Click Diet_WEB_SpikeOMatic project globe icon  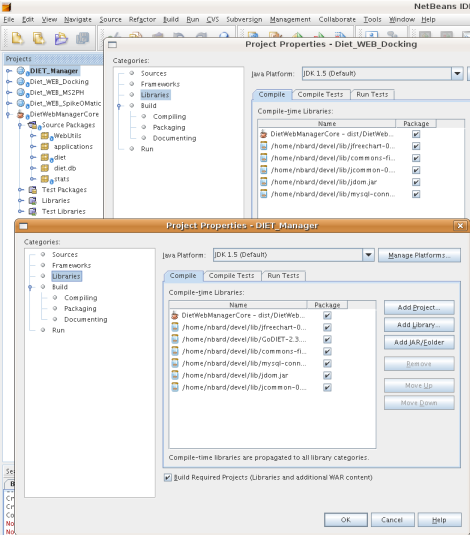pyautogui.click(x=21, y=103)
